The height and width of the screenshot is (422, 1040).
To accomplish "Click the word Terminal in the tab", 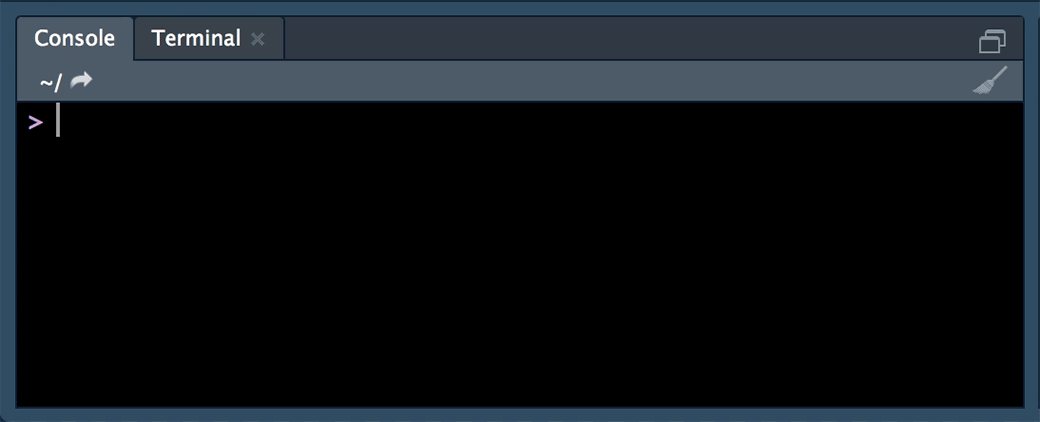I will 196,38.
